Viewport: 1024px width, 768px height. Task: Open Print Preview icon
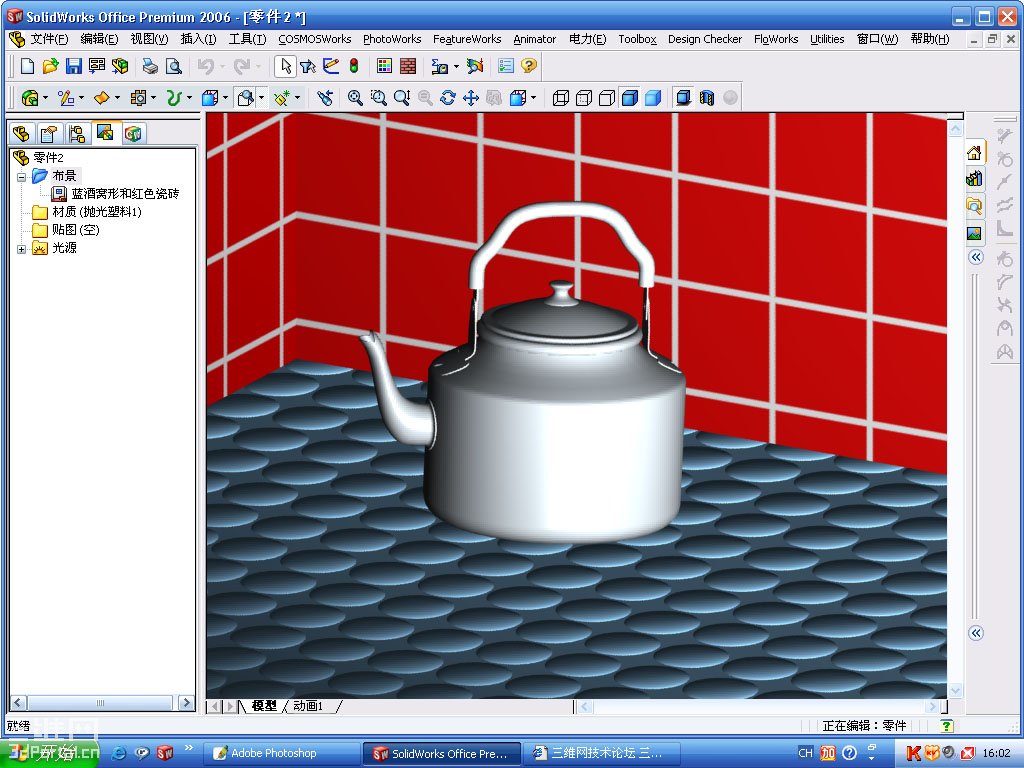tap(174, 66)
